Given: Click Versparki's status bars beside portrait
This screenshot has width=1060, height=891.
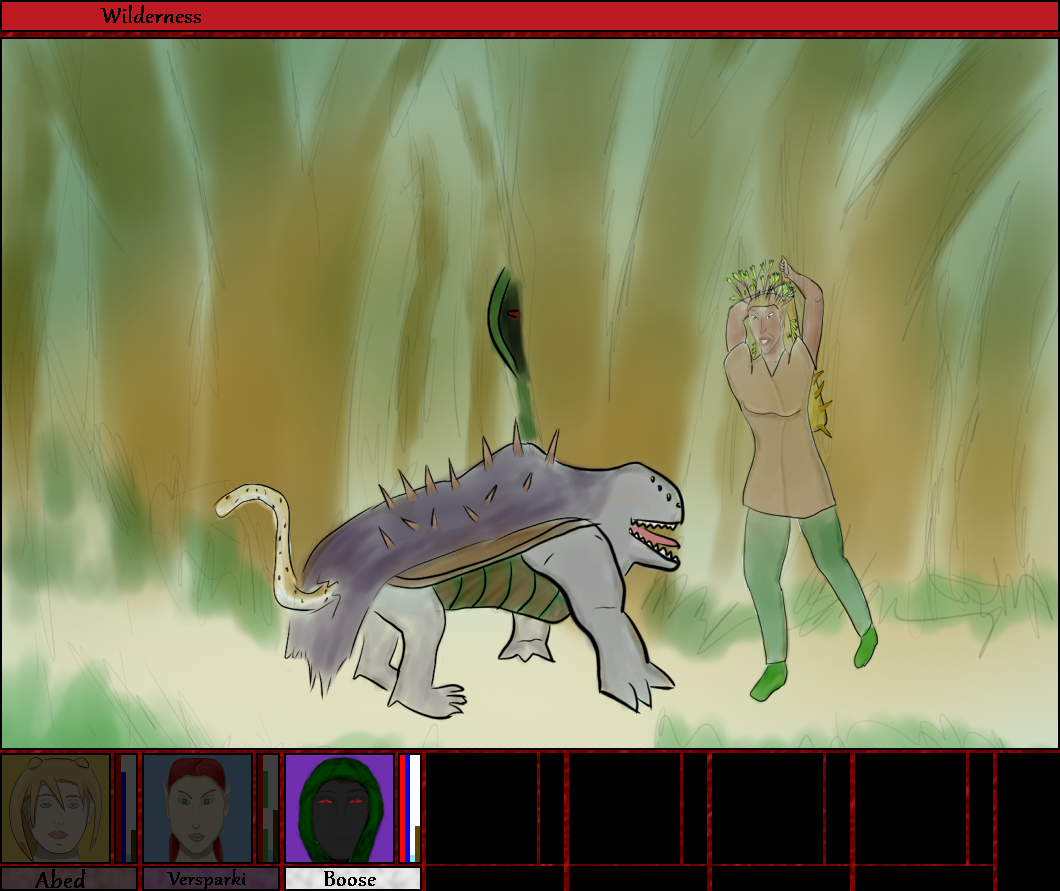Looking at the screenshot, I should coord(268,808).
